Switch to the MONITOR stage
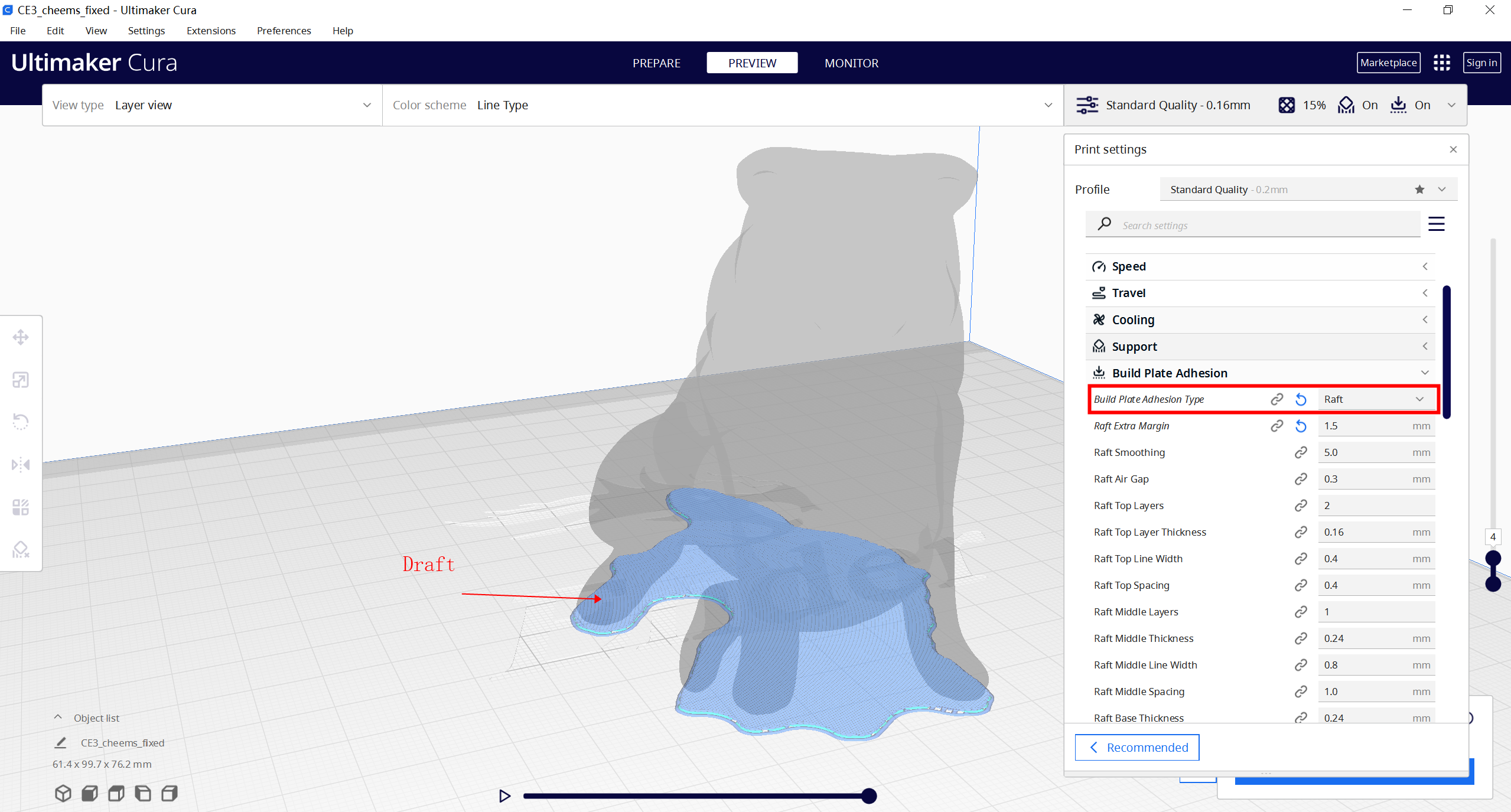The height and width of the screenshot is (812, 1511). (851, 63)
